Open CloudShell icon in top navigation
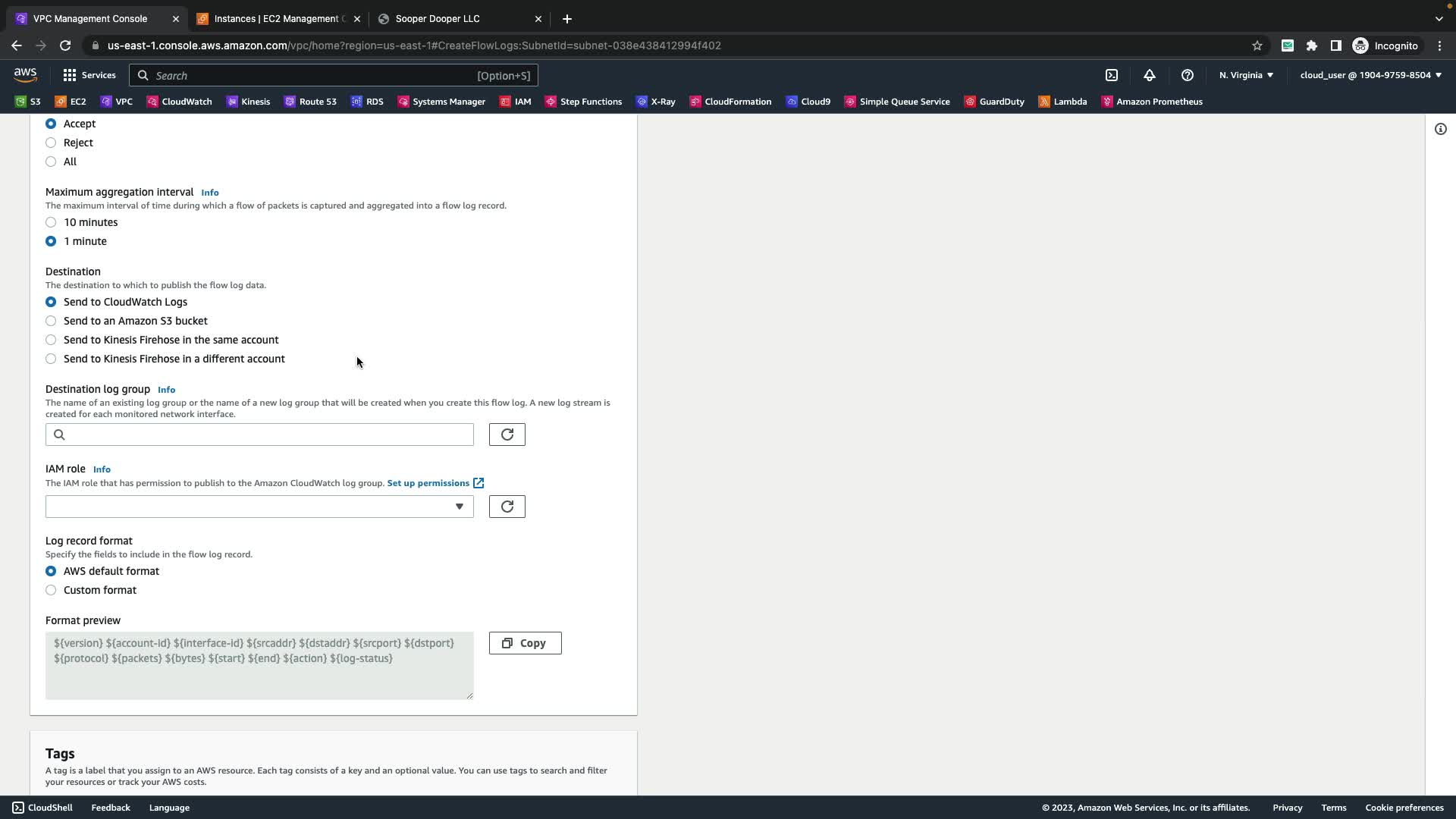 point(1112,75)
